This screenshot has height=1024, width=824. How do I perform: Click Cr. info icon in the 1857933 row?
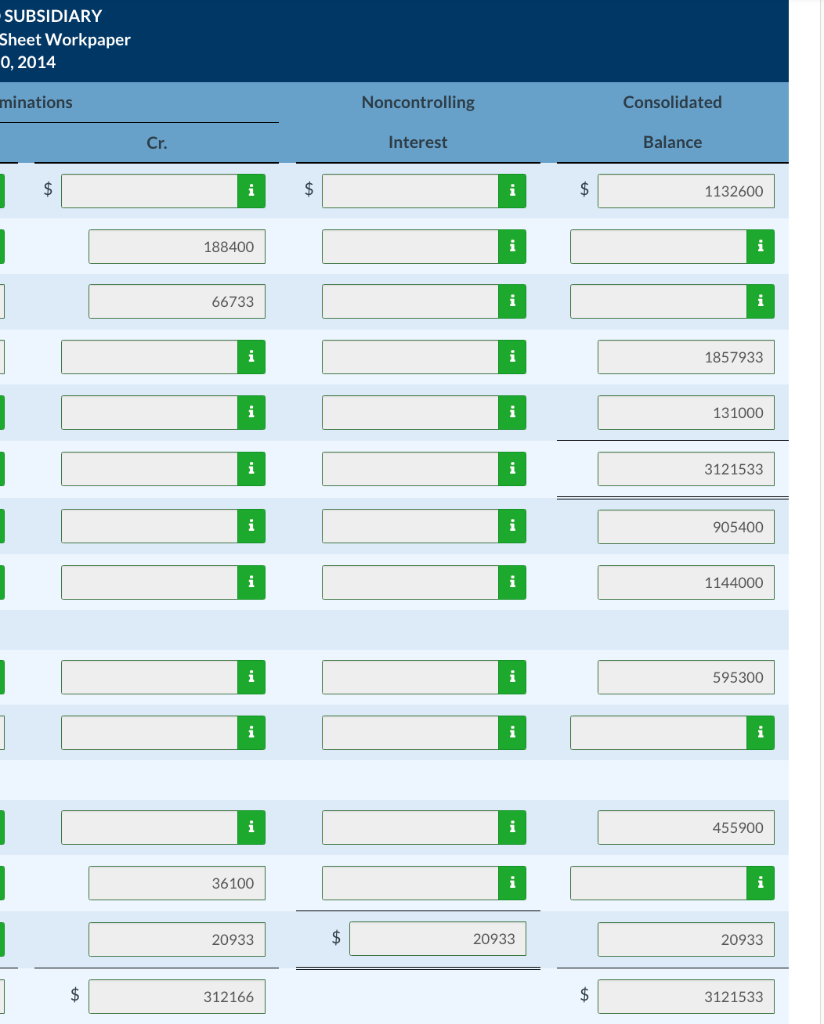251,357
